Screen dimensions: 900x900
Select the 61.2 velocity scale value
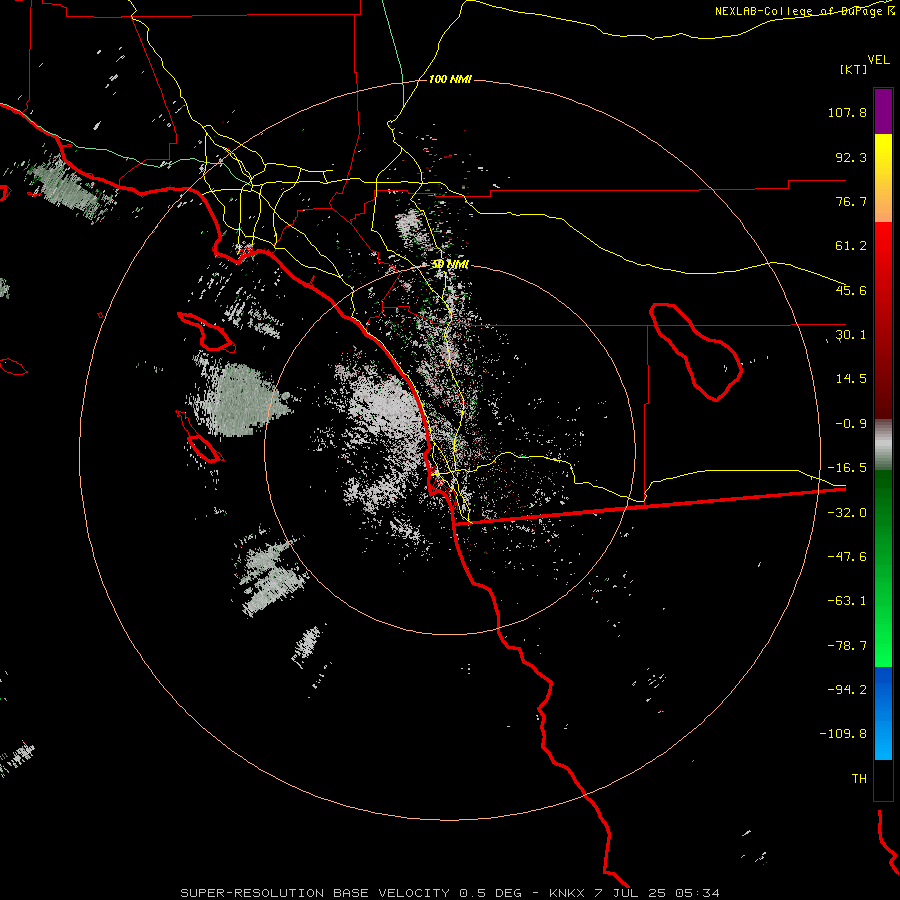tap(851, 246)
